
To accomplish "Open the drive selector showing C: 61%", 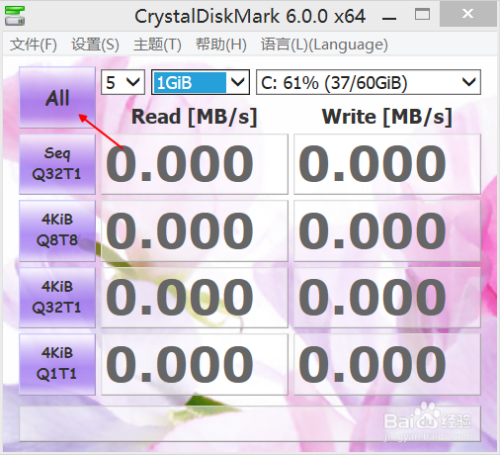I will point(368,82).
